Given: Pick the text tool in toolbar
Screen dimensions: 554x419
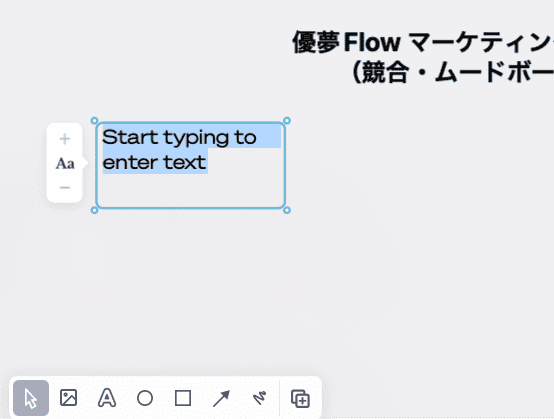Looking at the screenshot, I should [107, 398].
